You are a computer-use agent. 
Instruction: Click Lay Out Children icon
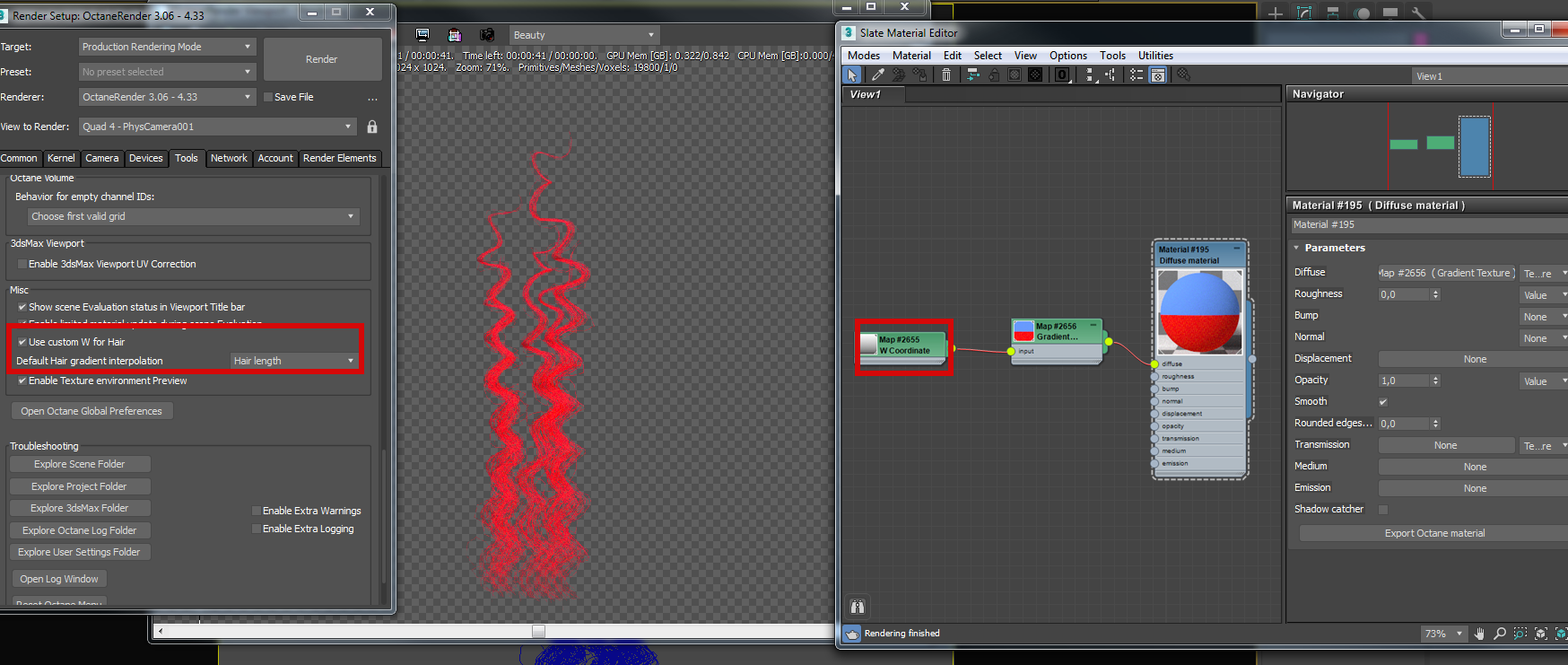click(x=1111, y=75)
